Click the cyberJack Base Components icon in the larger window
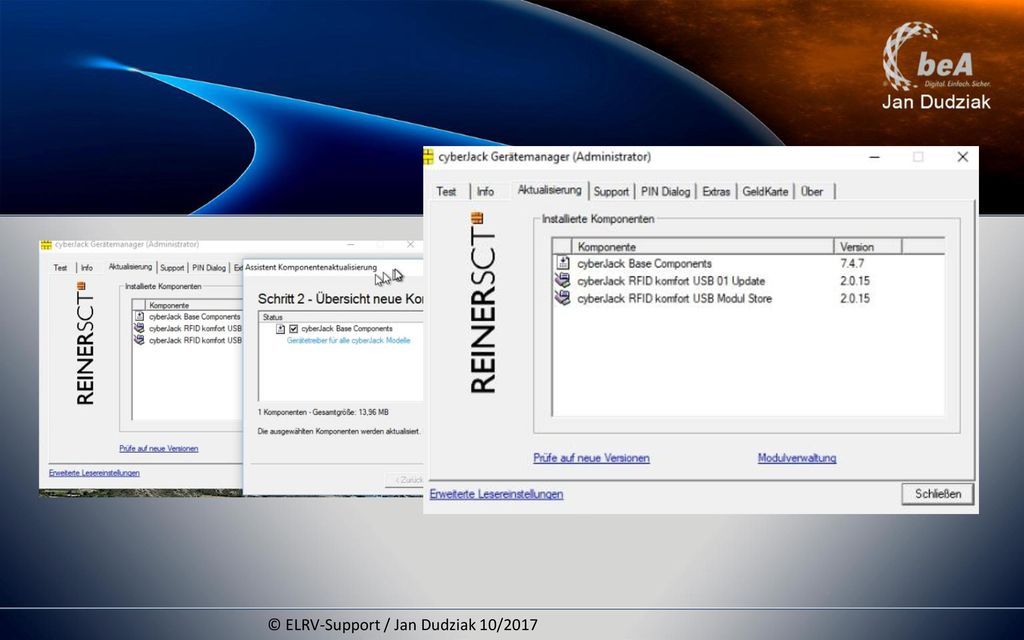This screenshot has height=640, width=1024. (x=562, y=263)
